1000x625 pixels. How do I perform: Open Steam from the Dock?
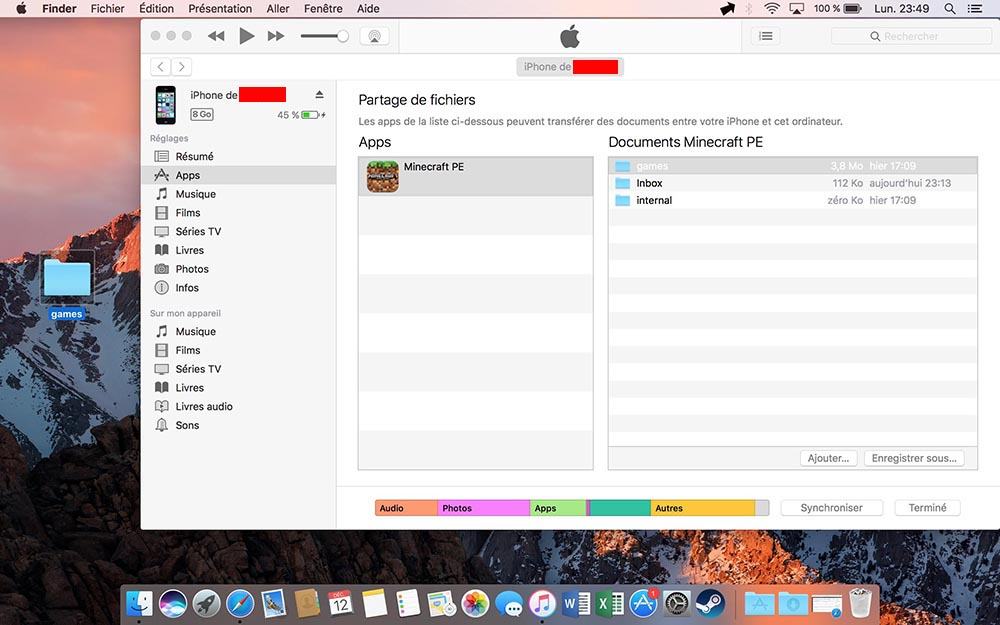pyautogui.click(x=710, y=603)
